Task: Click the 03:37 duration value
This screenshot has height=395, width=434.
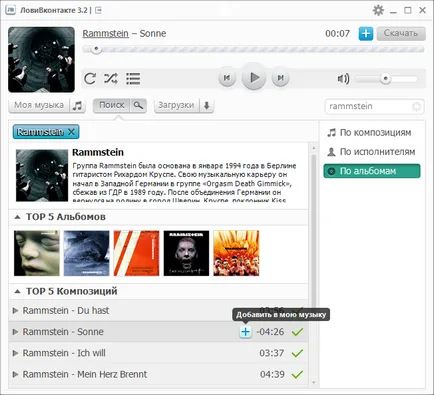Action: pos(272,353)
